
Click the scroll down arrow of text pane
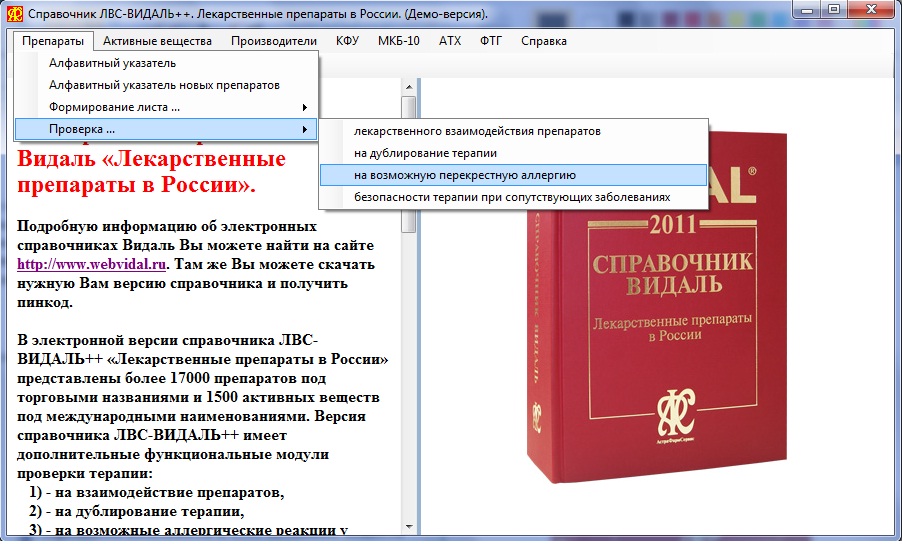pyautogui.click(x=409, y=526)
